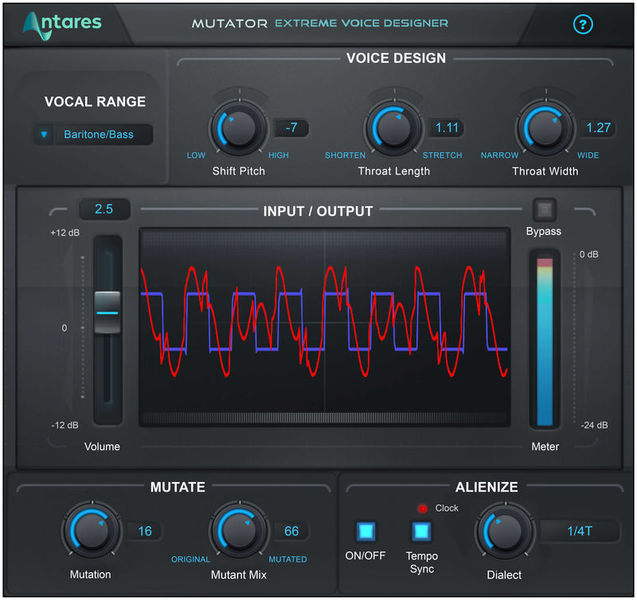Click the SHORTEN label under Throat Length
Image resolution: width=637 pixels, height=600 pixels.
point(345,155)
